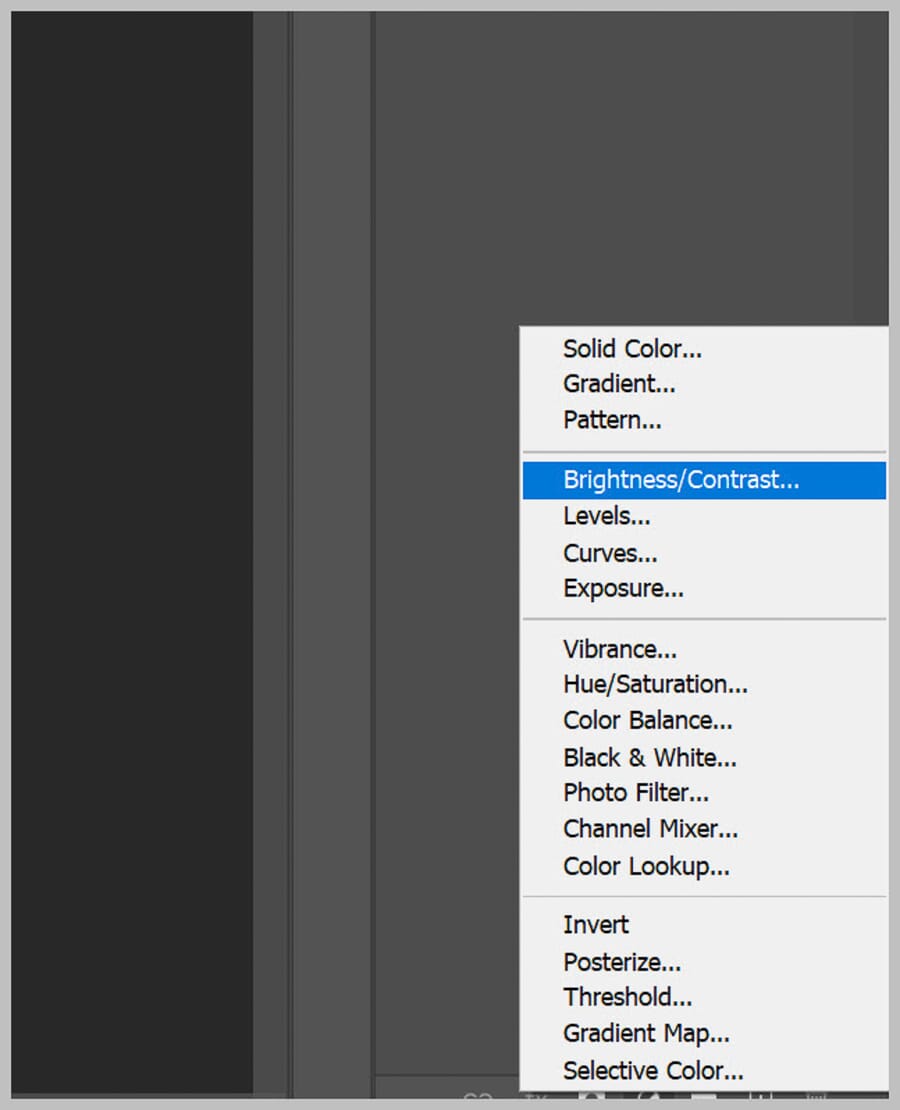Open the Brightness/Contrast adjustment
Viewport: 900px width, 1110px height.
[x=680, y=481]
